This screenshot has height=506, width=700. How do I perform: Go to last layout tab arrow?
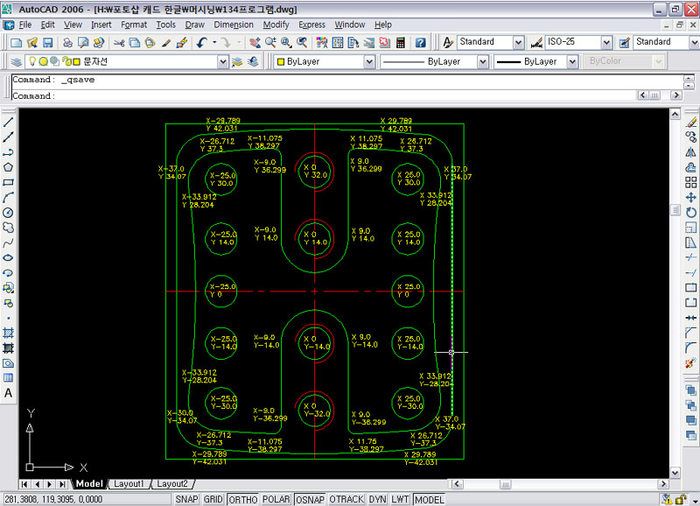point(63,484)
